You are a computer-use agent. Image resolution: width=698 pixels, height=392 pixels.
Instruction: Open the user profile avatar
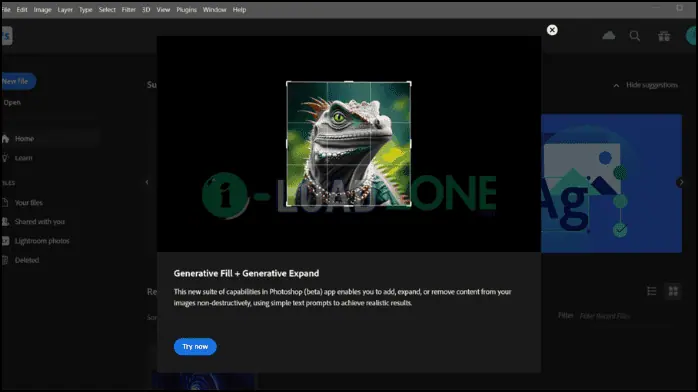point(691,36)
